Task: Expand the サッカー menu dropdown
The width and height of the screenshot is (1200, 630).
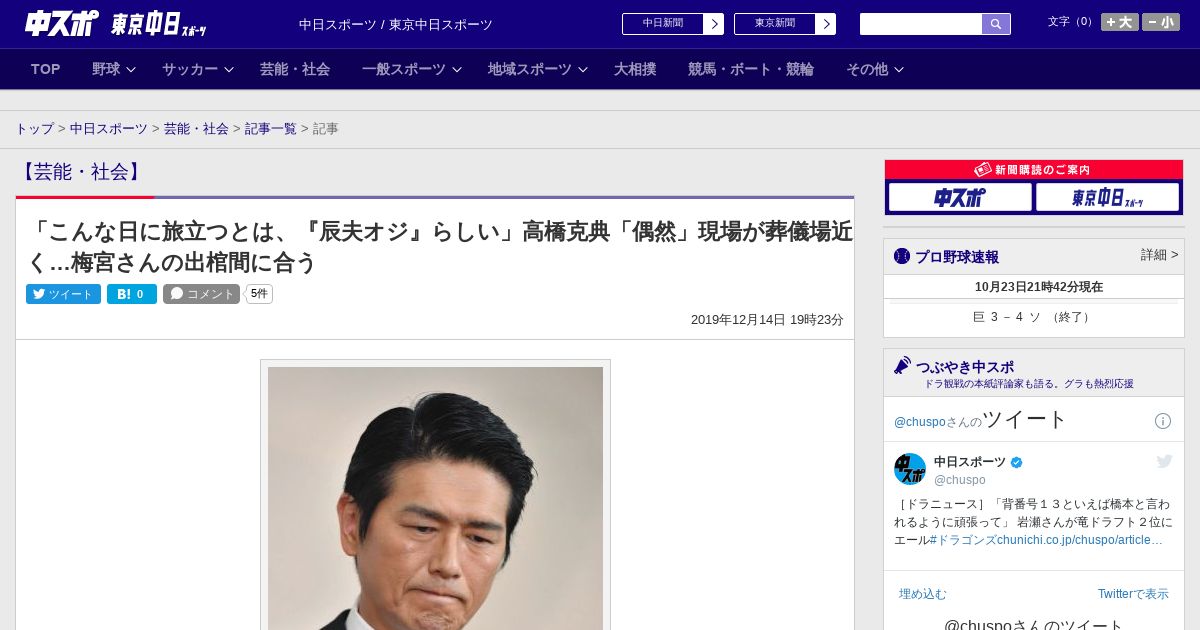Action: (x=197, y=69)
